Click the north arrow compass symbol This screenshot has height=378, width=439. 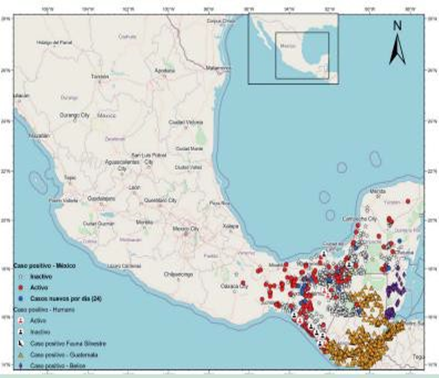pos(397,42)
